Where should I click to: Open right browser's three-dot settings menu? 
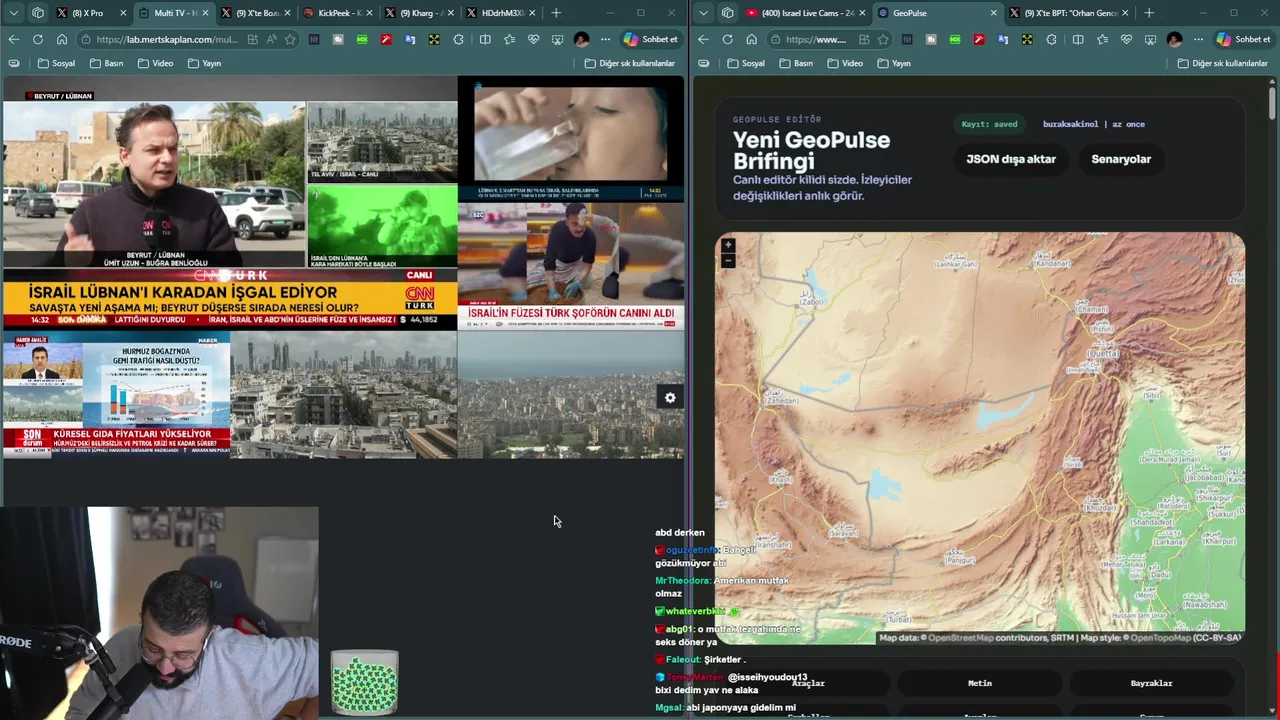pyautogui.click(x=1198, y=39)
